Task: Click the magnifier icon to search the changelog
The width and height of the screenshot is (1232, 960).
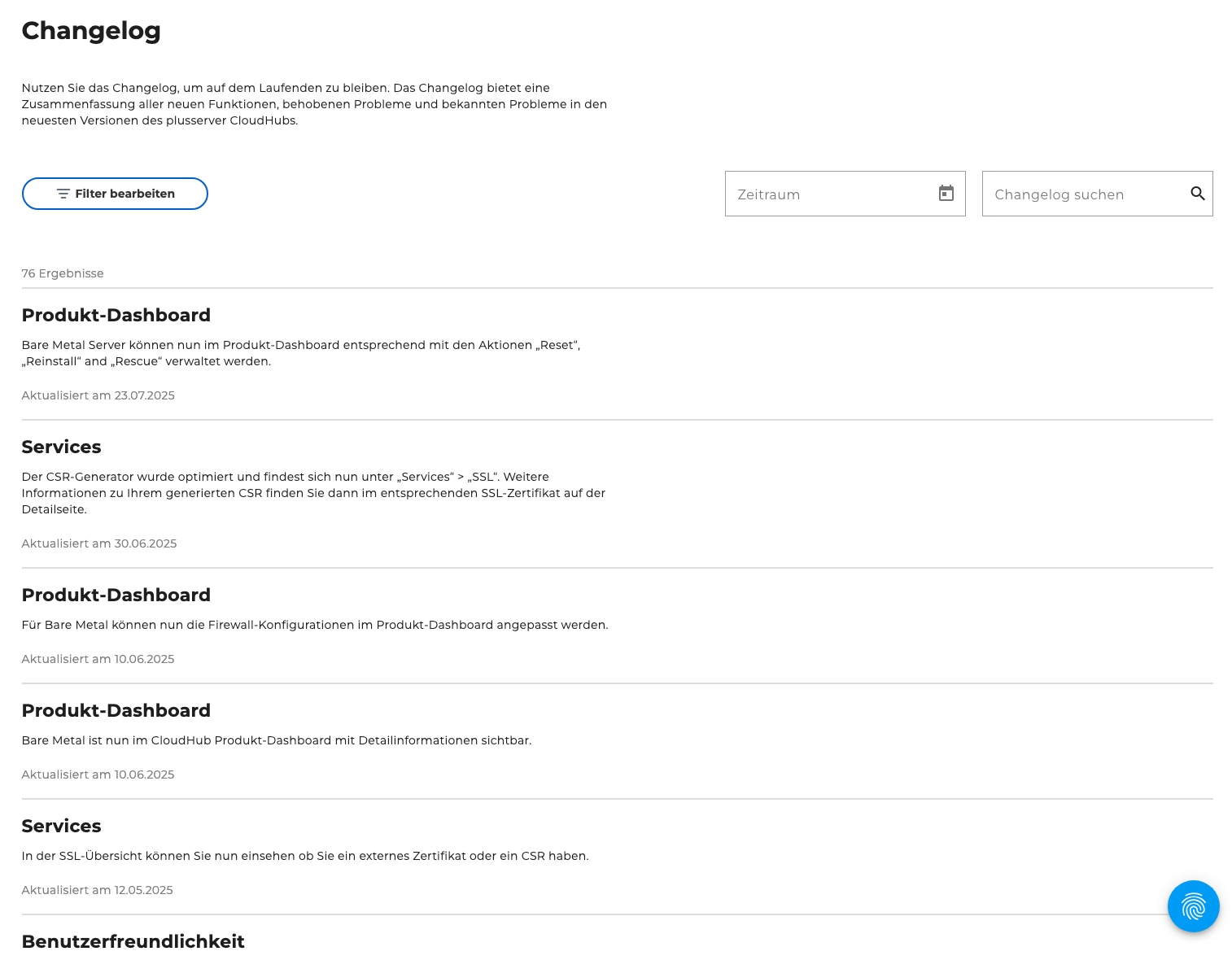Action: [x=1197, y=194]
